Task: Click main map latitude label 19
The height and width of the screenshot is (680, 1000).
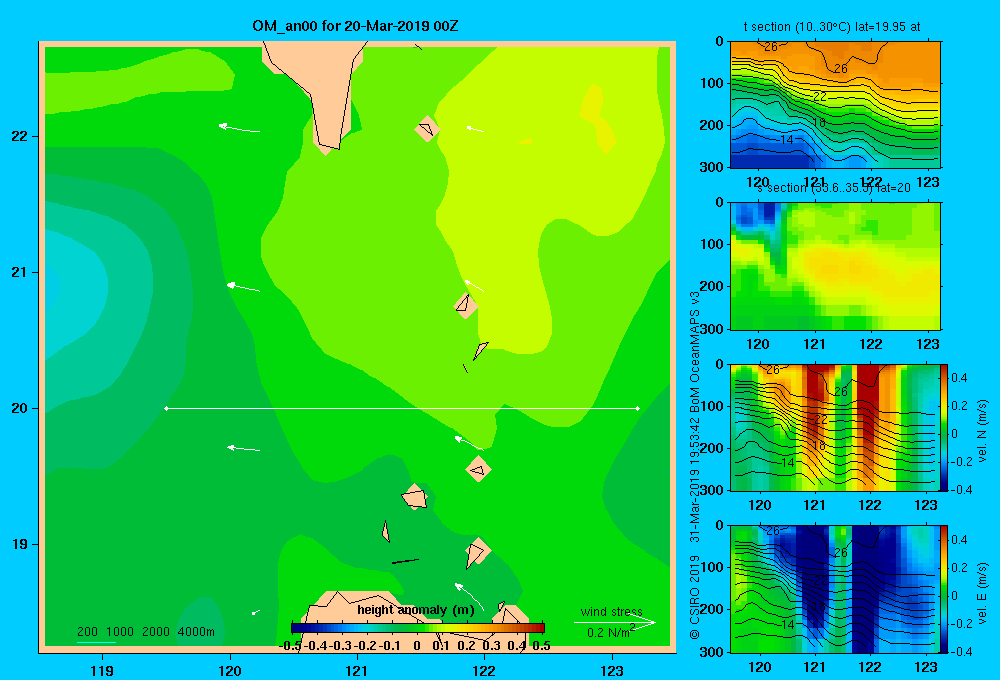Action: (19, 544)
